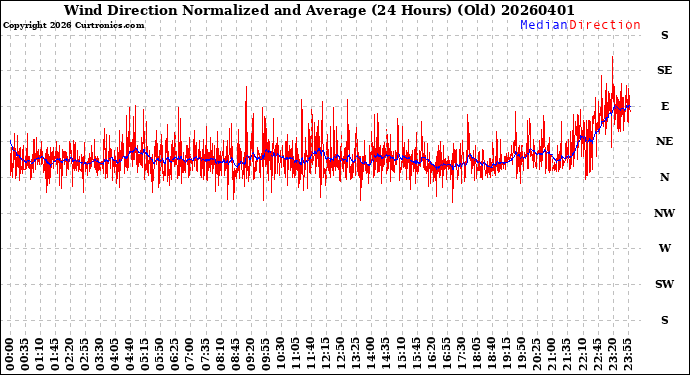Click the 11:05 time axis label
Screen dimensions: 690x375
295,354
